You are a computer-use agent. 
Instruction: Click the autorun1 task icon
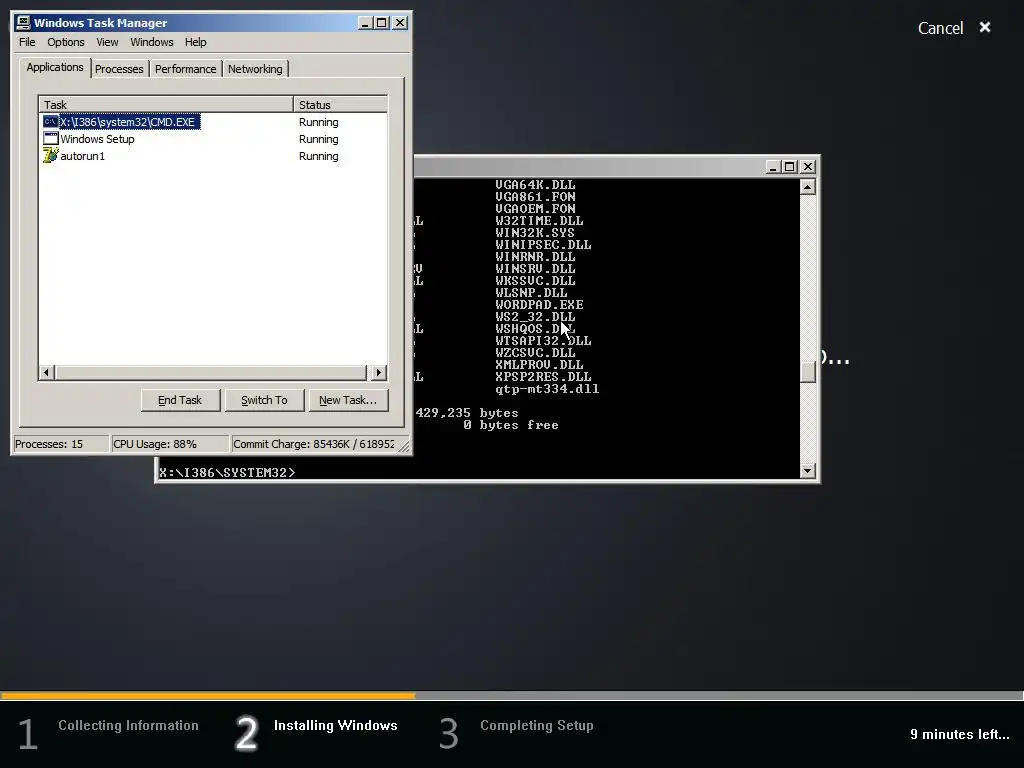pyautogui.click(x=50, y=155)
